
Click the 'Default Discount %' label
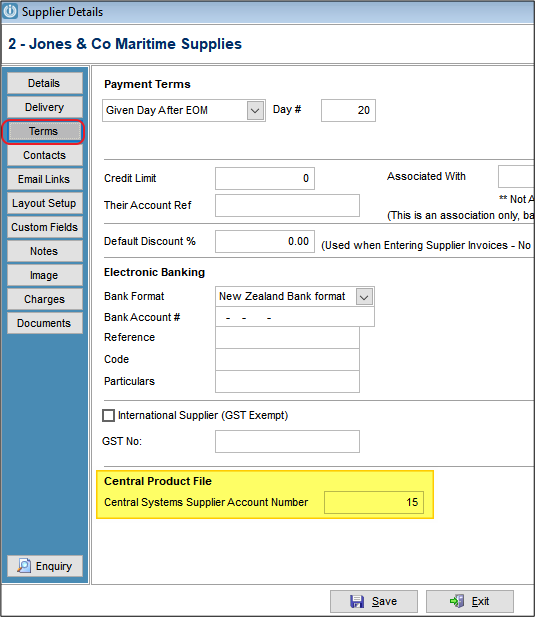[149, 241]
